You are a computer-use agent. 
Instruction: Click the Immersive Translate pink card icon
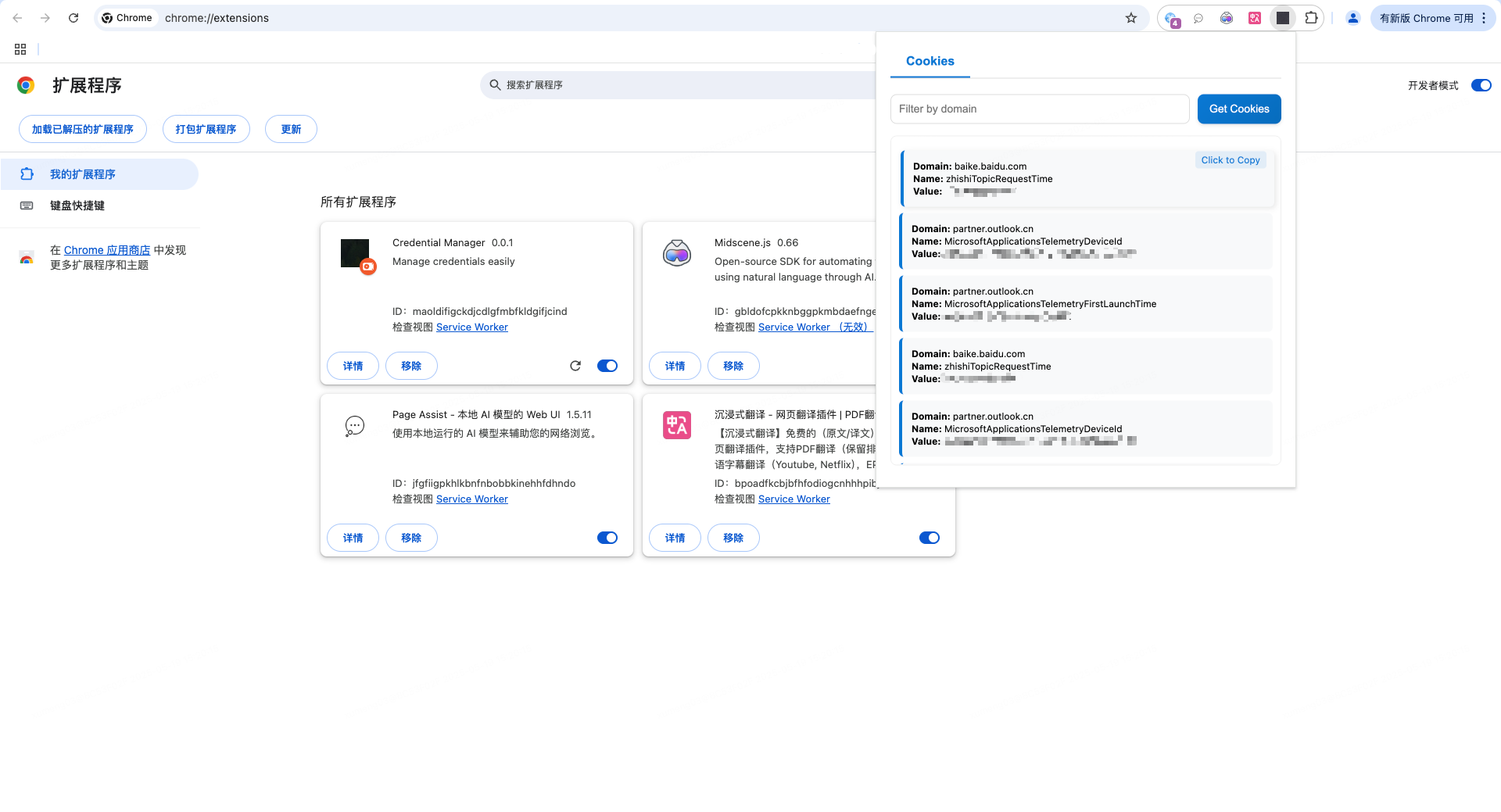[677, 425]
